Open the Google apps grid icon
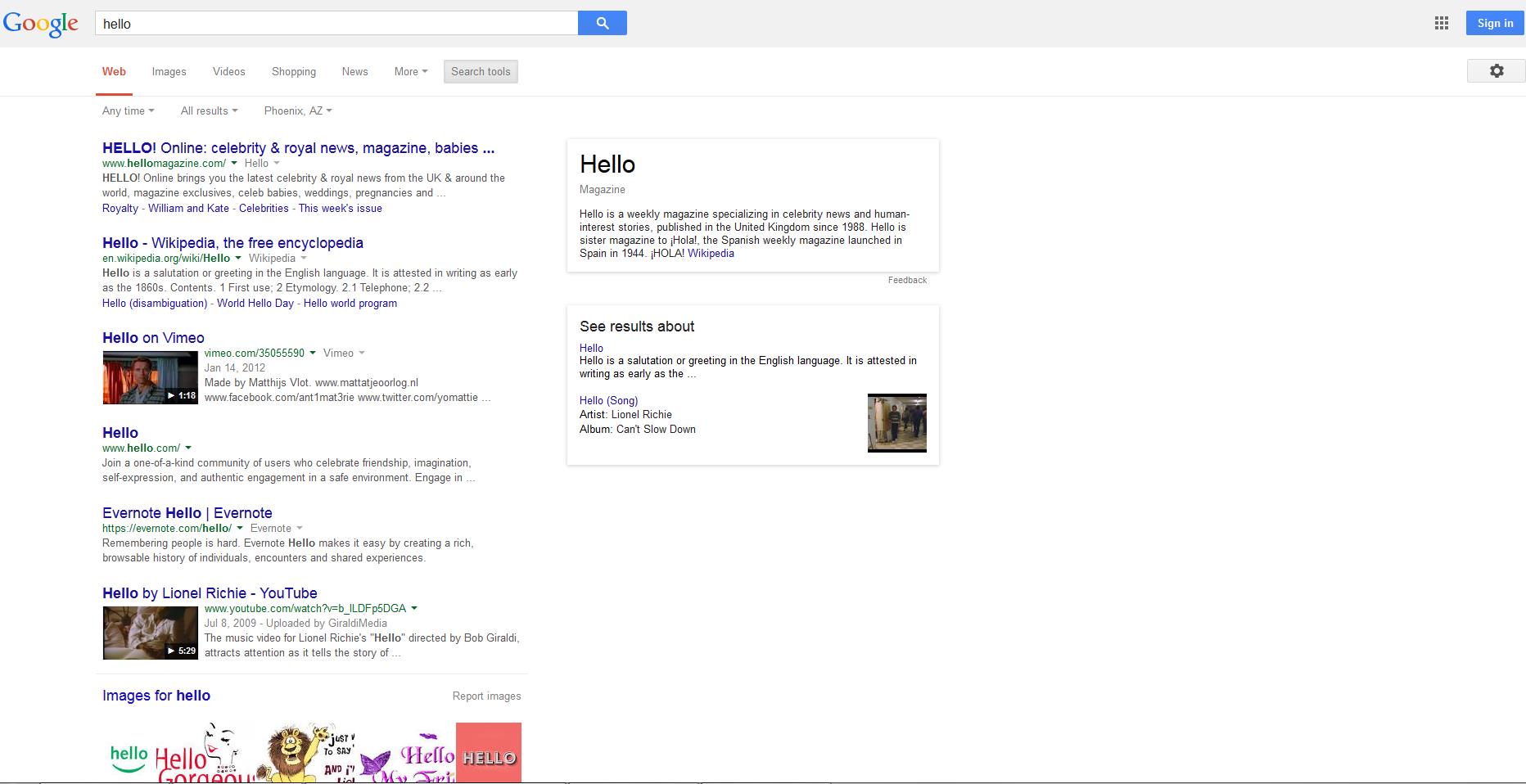 point(1442,23)
